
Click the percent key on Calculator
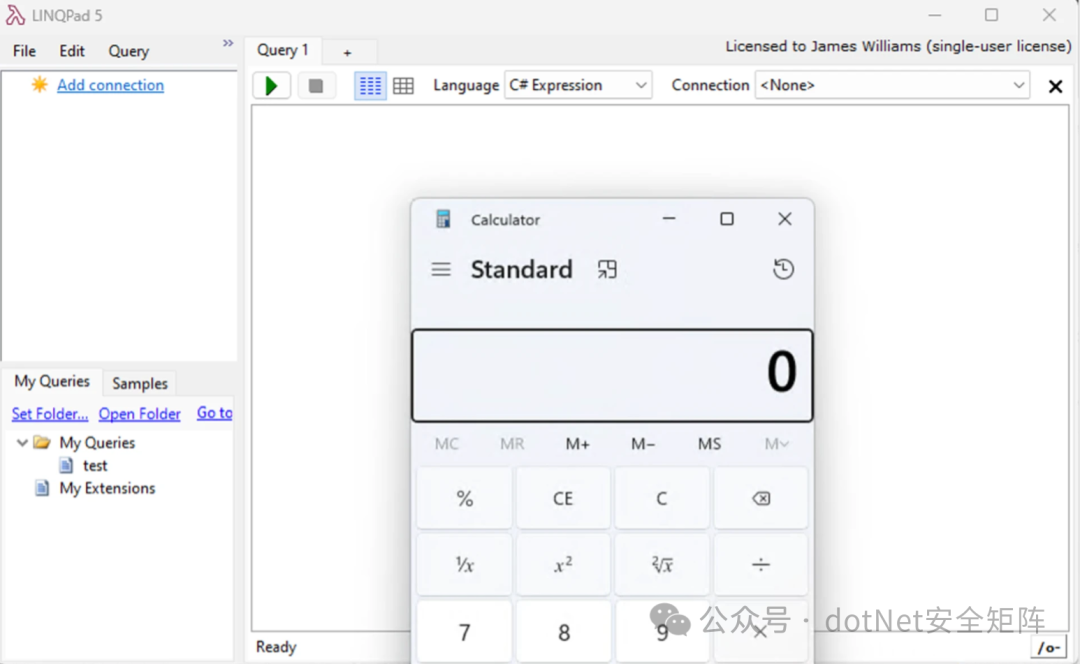tap(464, 498)
